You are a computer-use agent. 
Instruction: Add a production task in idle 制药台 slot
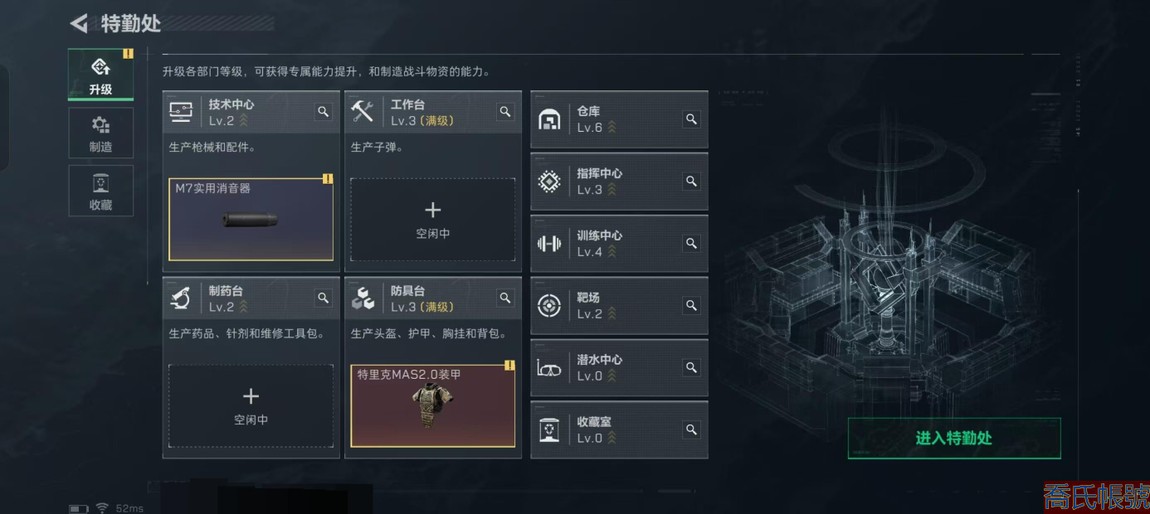(x=251, y=405)
